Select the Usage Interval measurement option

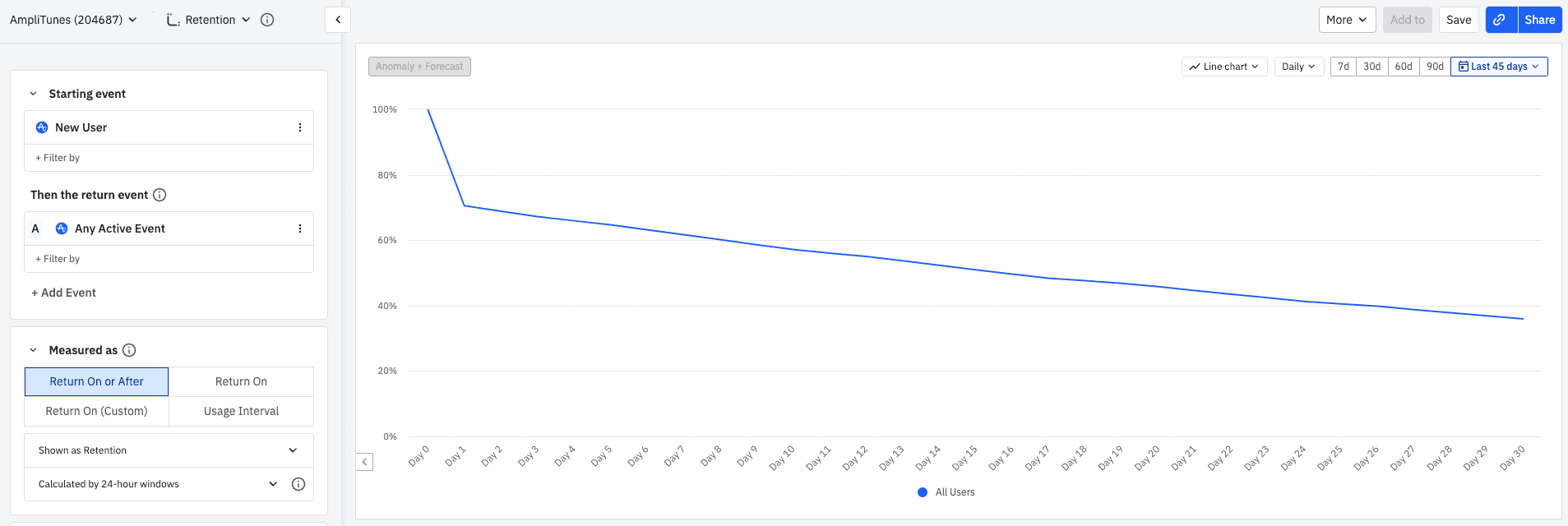241,411
